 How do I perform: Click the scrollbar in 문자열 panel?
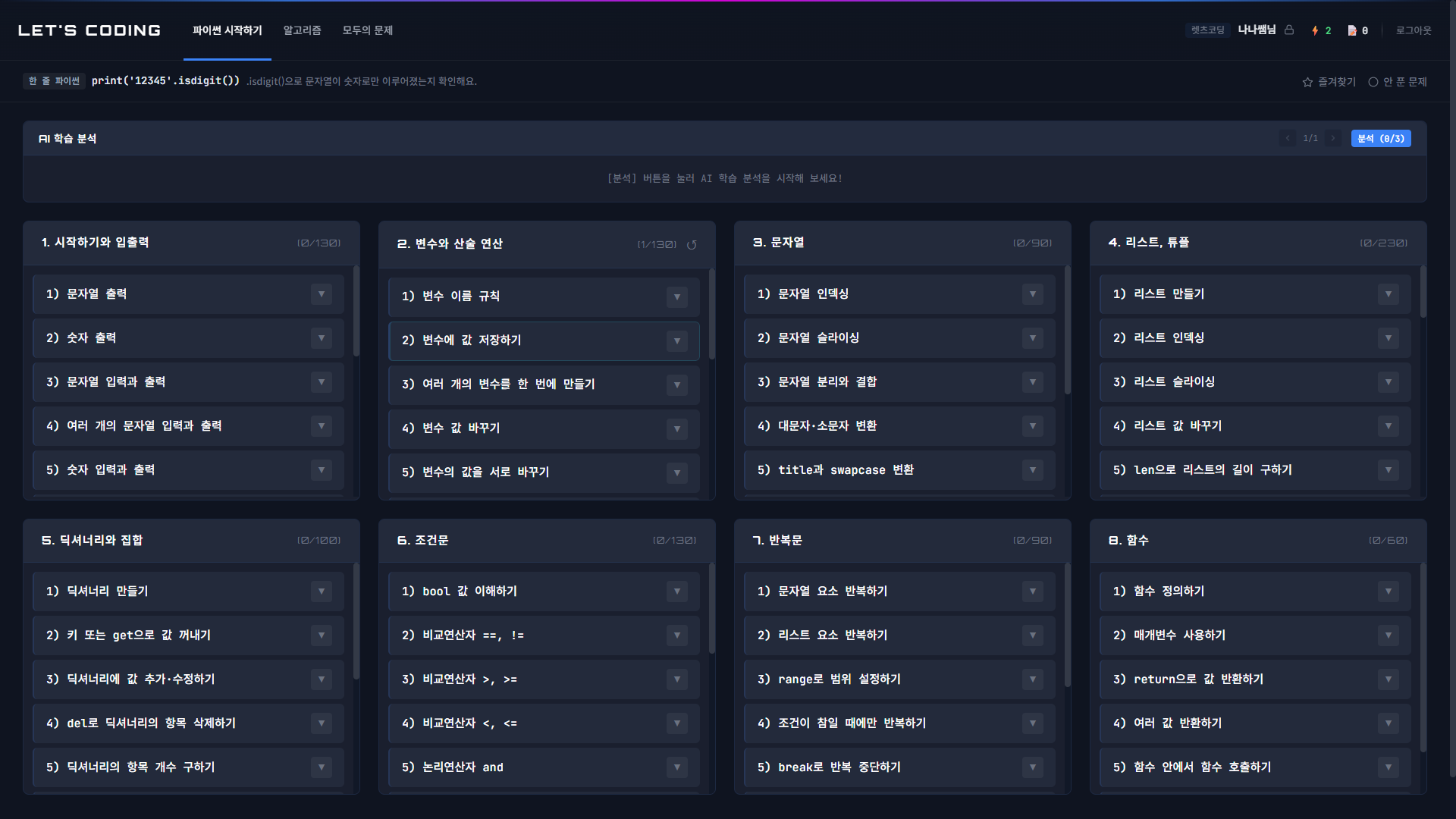[x=1068, y=330]
